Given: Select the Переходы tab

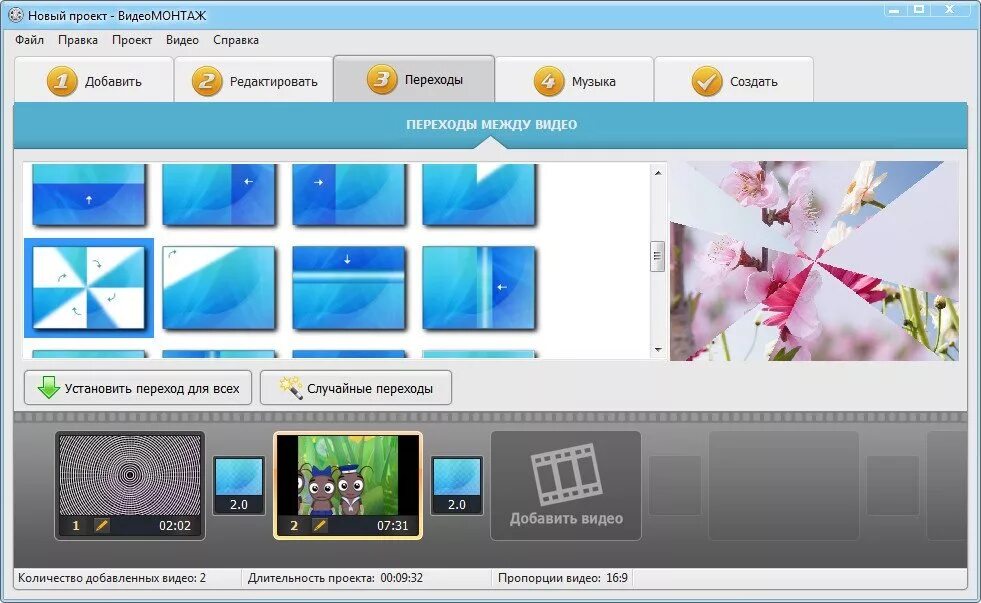Looking at the screenshot, I should (414, 79).
